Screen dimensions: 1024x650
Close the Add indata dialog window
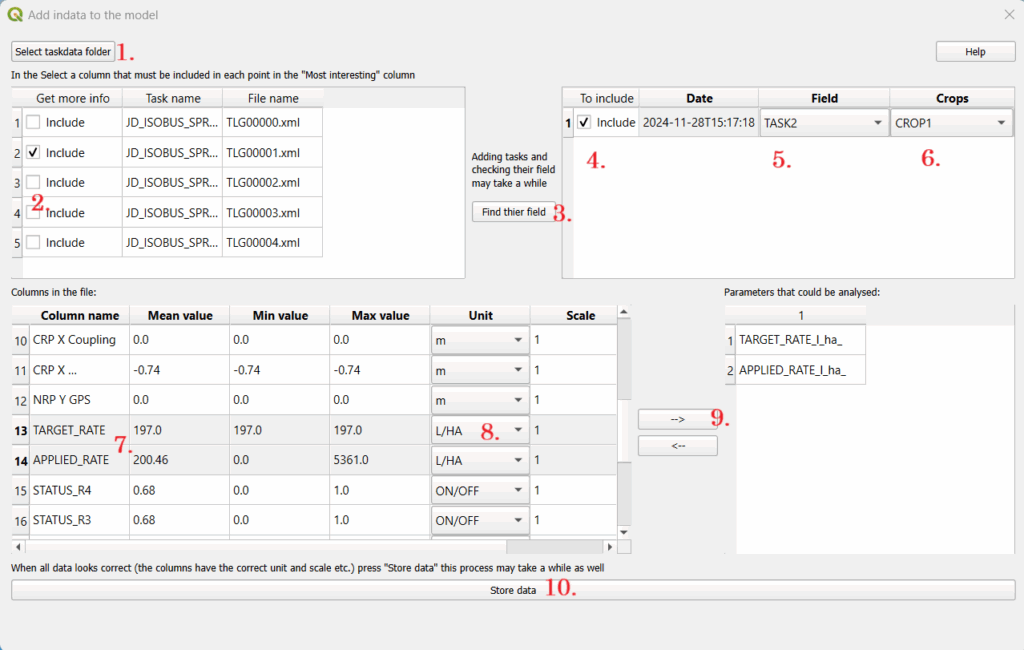coord(1008,15)
